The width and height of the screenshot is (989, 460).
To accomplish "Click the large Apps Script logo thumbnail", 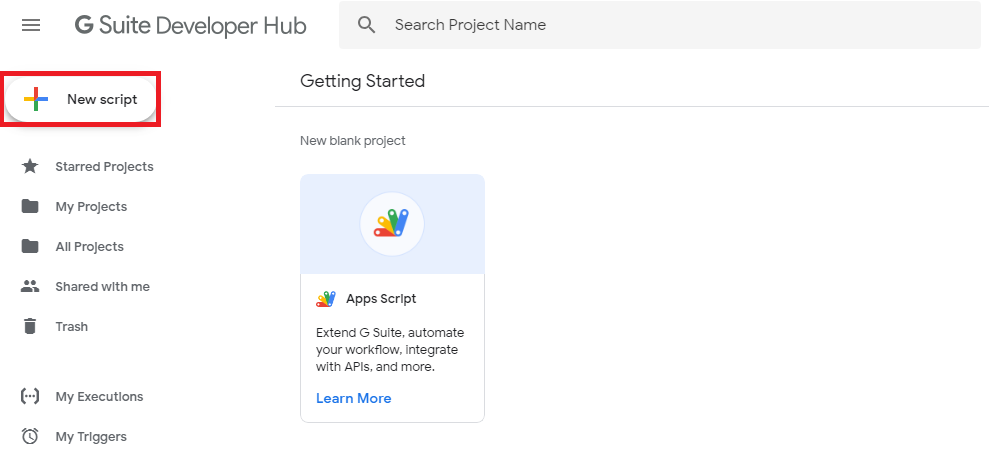I will coord(392,224).
